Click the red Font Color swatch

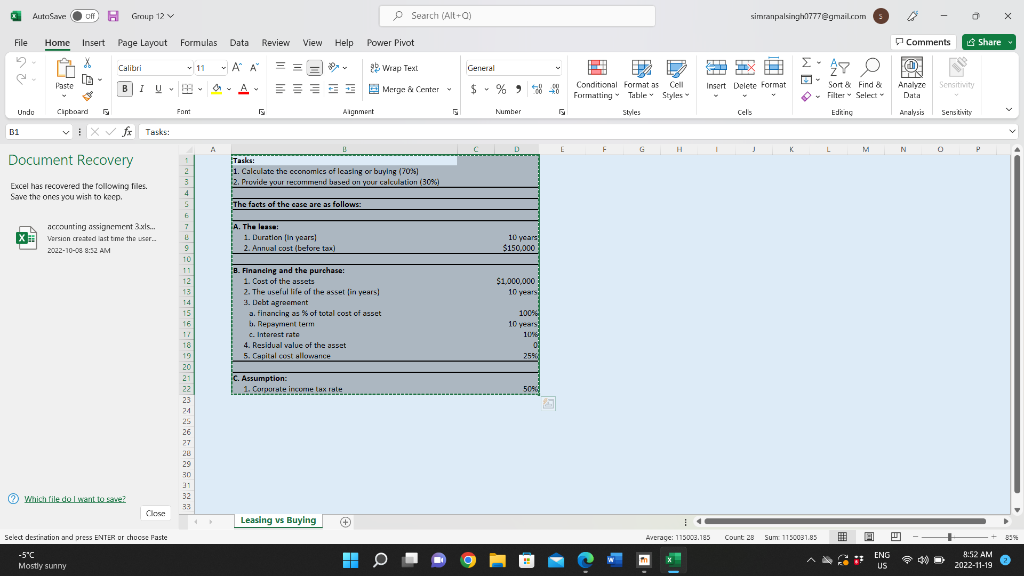click(244, 89)
